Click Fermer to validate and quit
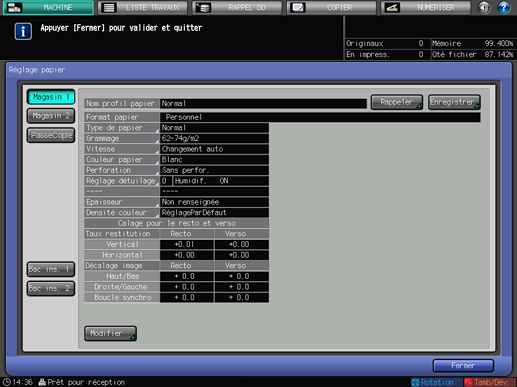The image size is (517, 387). pos(463,366)
